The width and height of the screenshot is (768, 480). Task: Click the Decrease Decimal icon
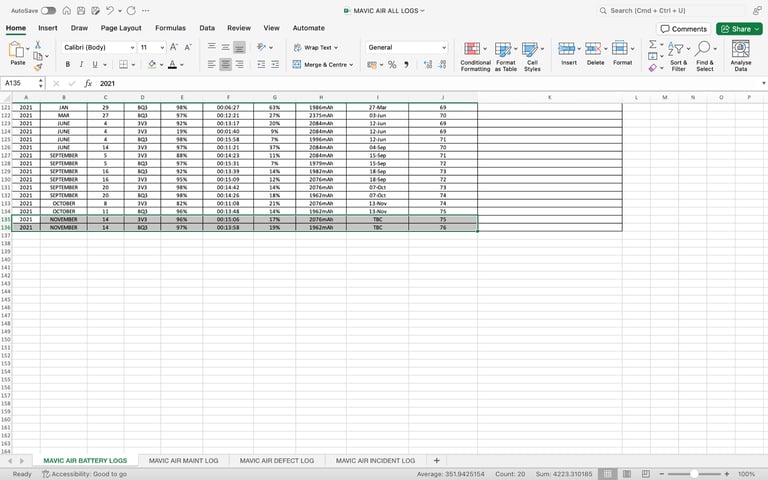pos(442,65)
